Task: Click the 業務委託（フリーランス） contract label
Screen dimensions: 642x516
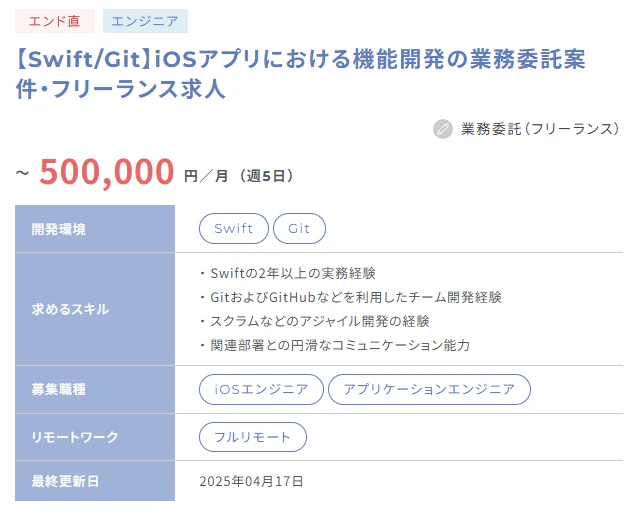Action: click(540, 129)
